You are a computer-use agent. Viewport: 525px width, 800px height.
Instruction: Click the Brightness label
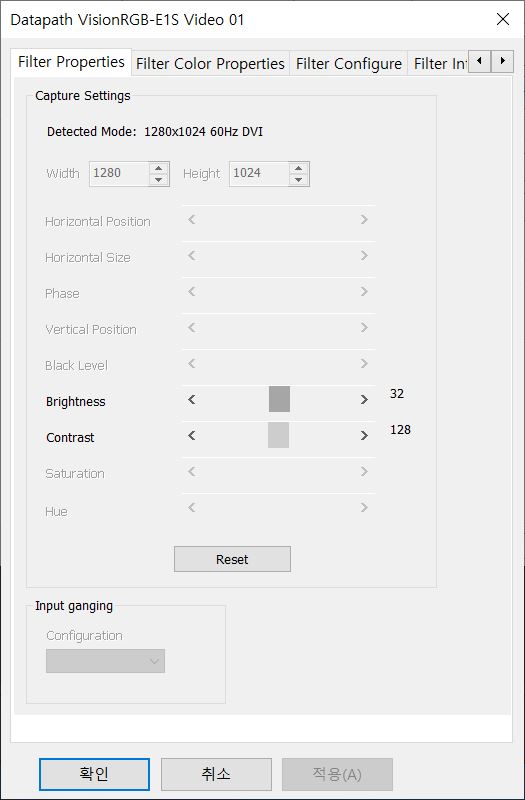pos(76,402)
